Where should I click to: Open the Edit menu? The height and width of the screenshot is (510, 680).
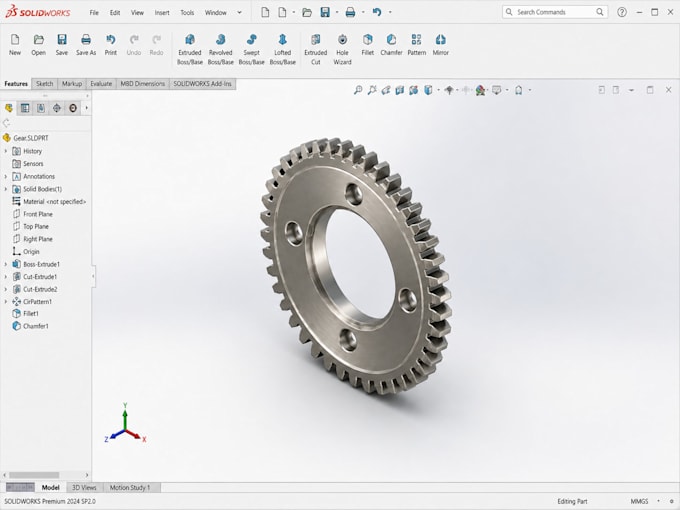click(115, 13)
